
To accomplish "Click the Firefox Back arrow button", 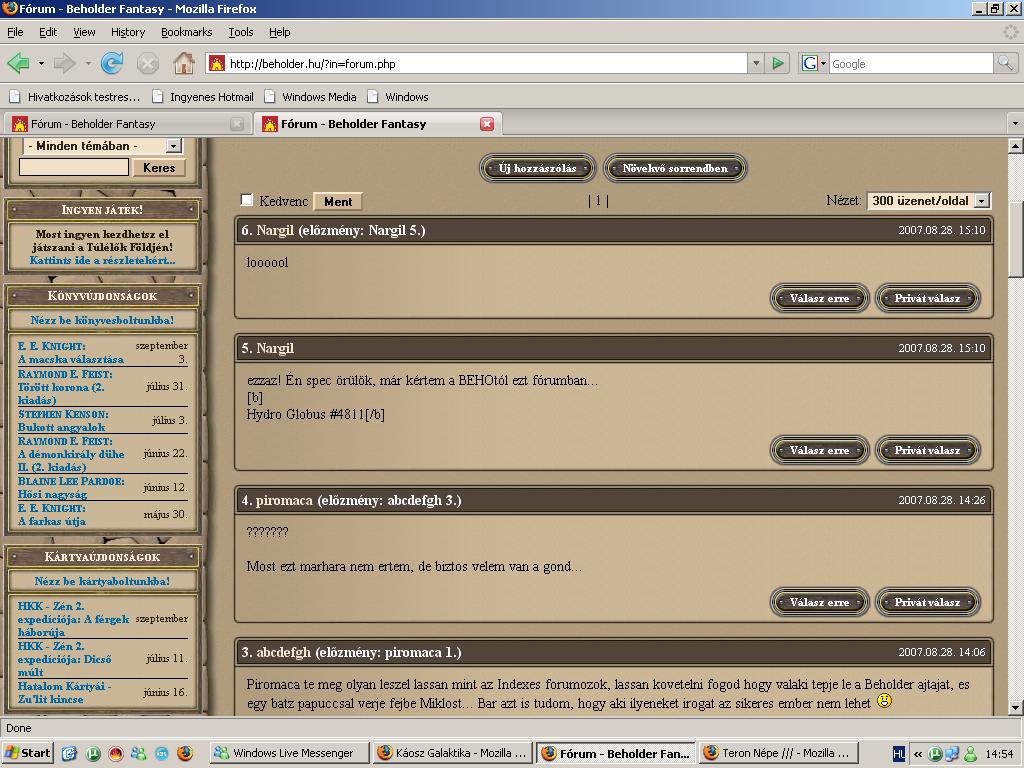I will click(x=18, y=63).
